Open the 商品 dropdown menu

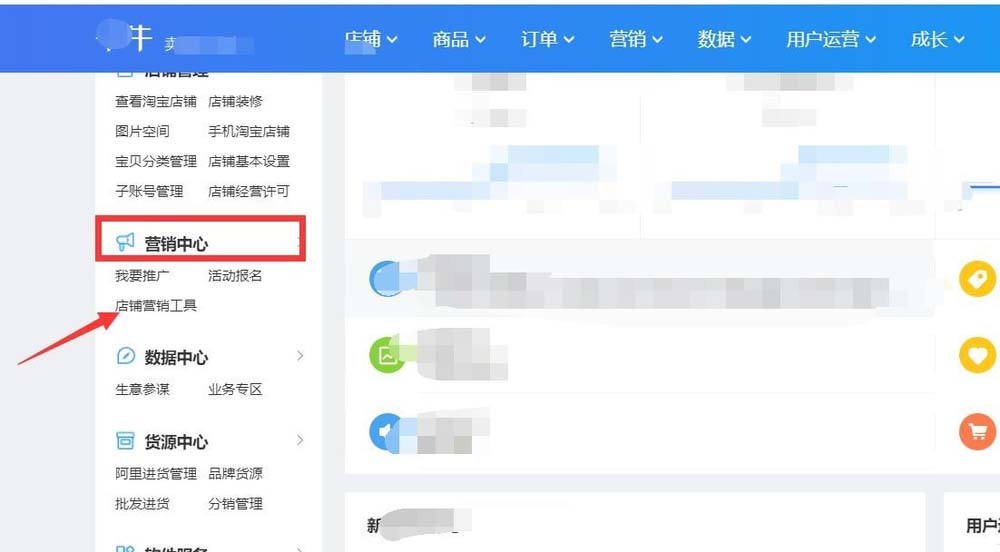pyautogui.click(x=459, y=40)
